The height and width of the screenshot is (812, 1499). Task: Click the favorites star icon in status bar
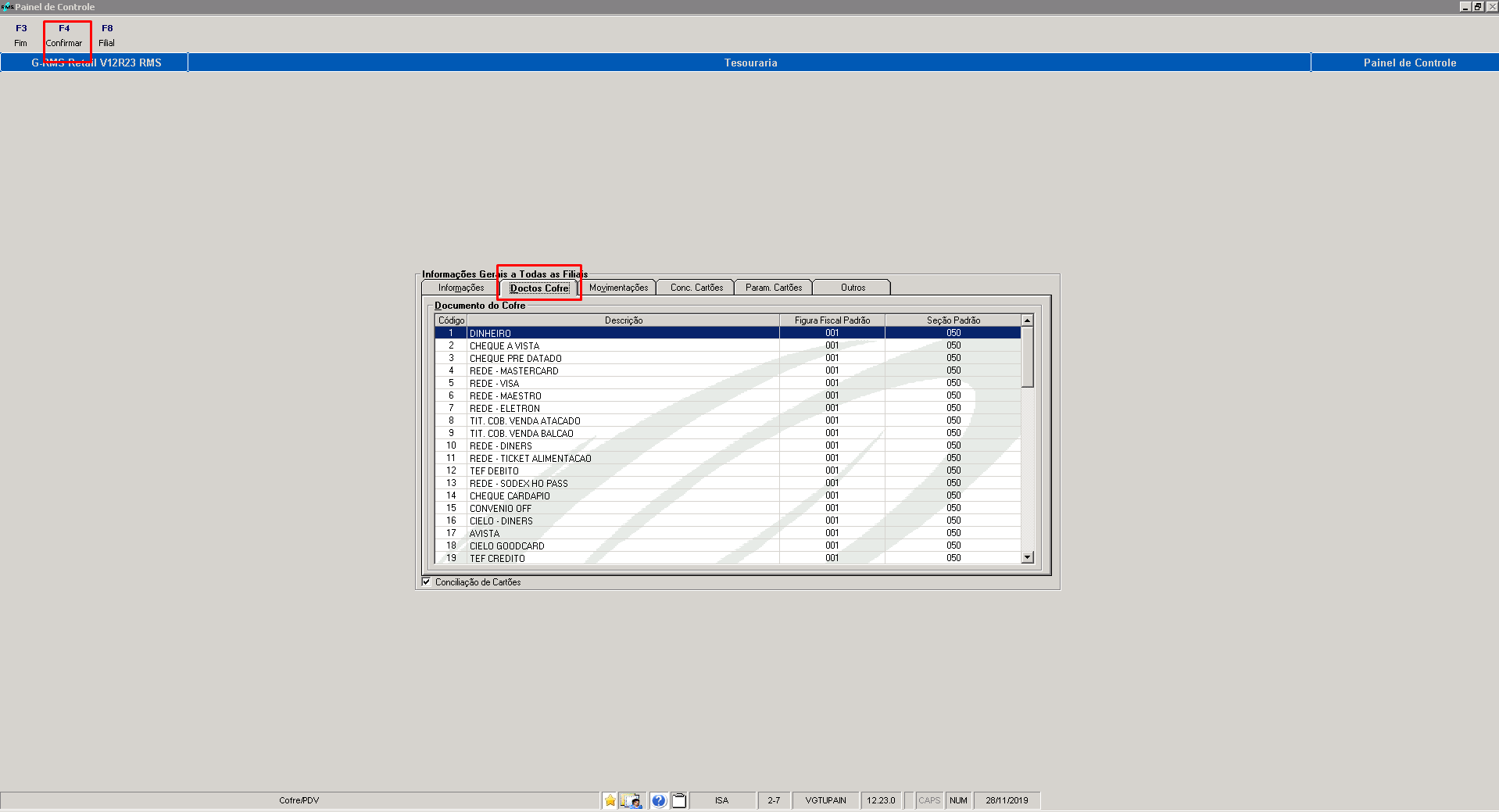pos(610,800)
